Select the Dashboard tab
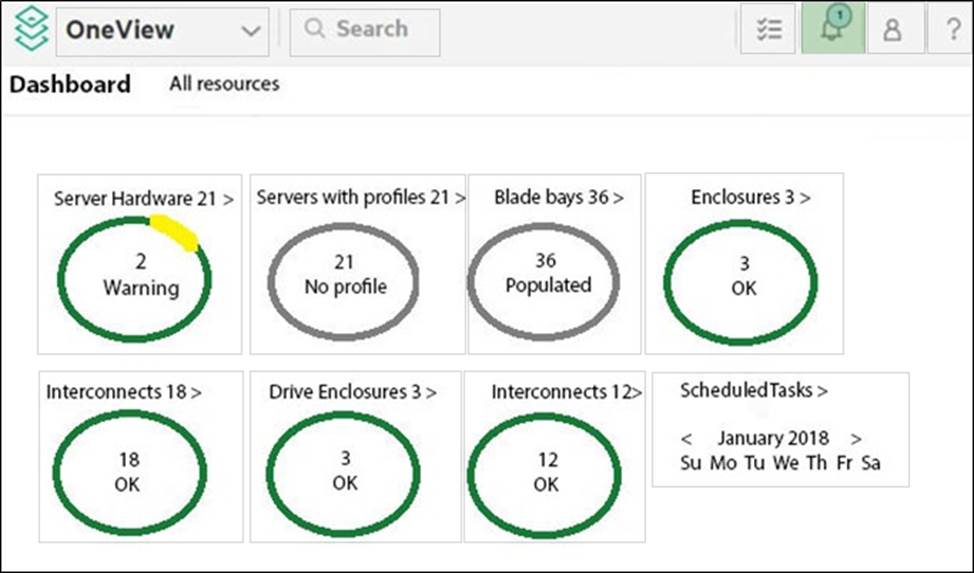974x573 pixels. pos(70,84)
